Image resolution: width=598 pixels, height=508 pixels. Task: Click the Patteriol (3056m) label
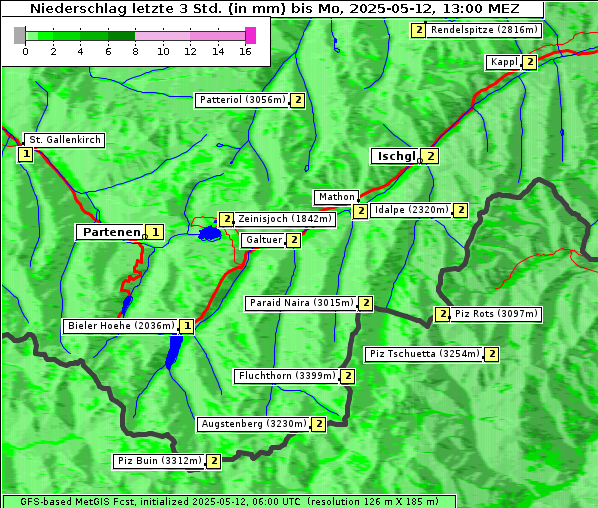click(243, 100)
